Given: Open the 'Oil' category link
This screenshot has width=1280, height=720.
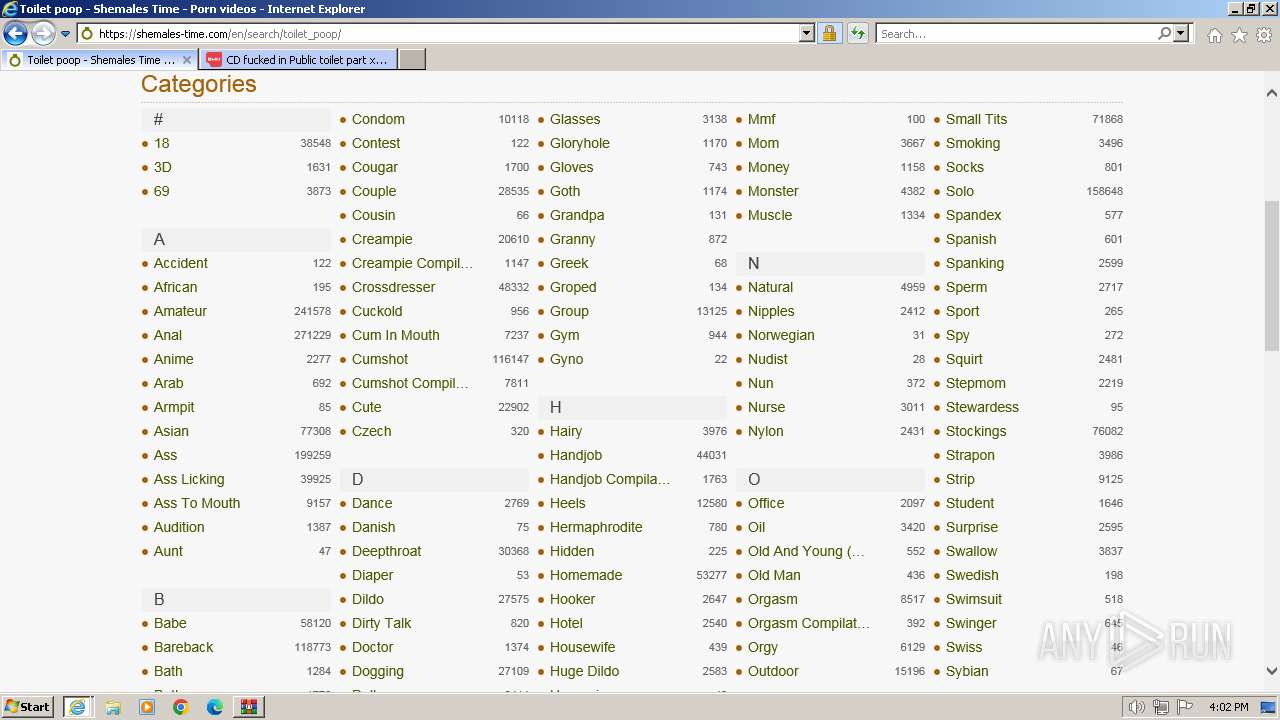Looking at the screenshot, I should (756, 527).
